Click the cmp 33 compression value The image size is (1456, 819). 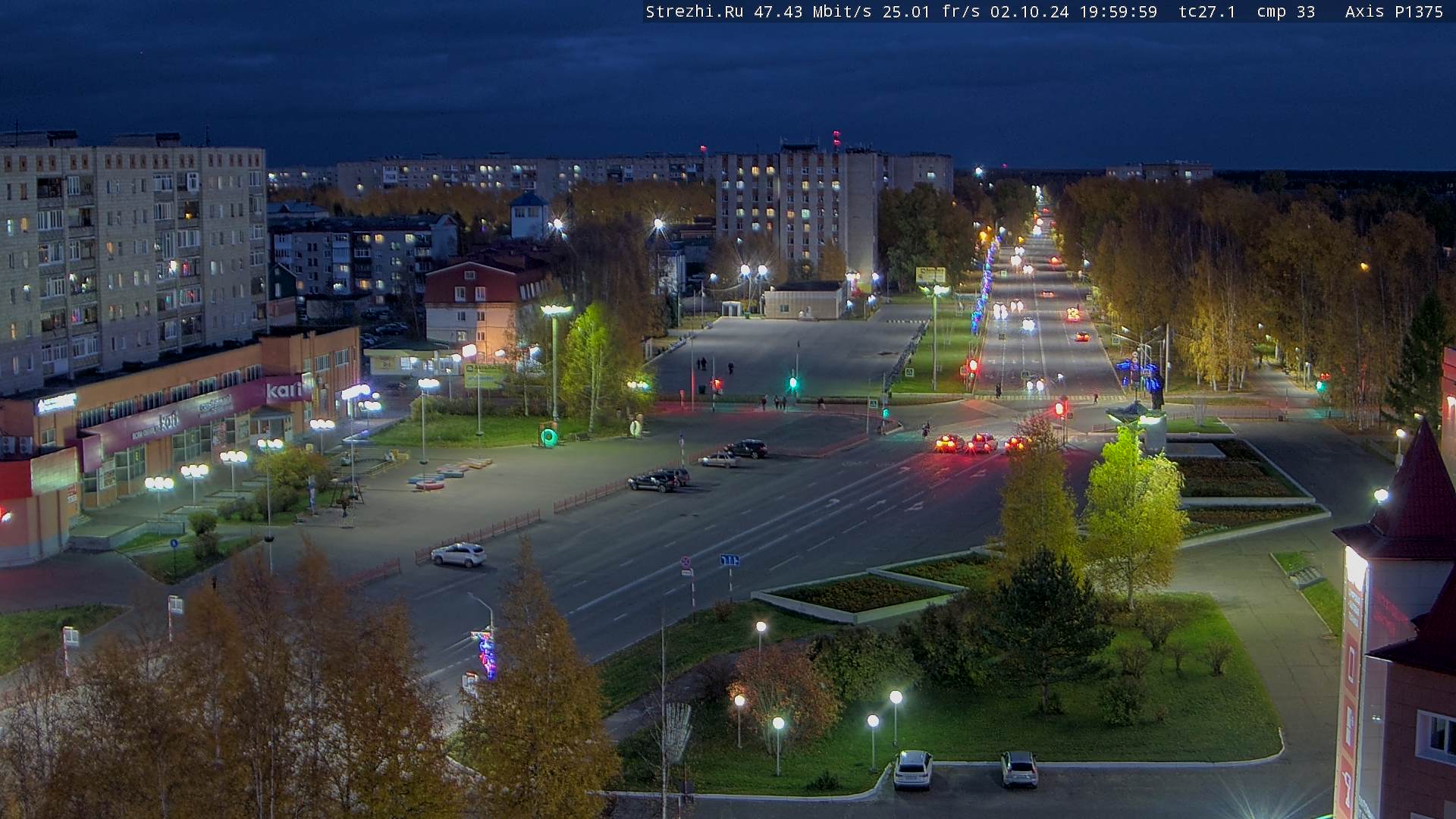[1286, 11]
